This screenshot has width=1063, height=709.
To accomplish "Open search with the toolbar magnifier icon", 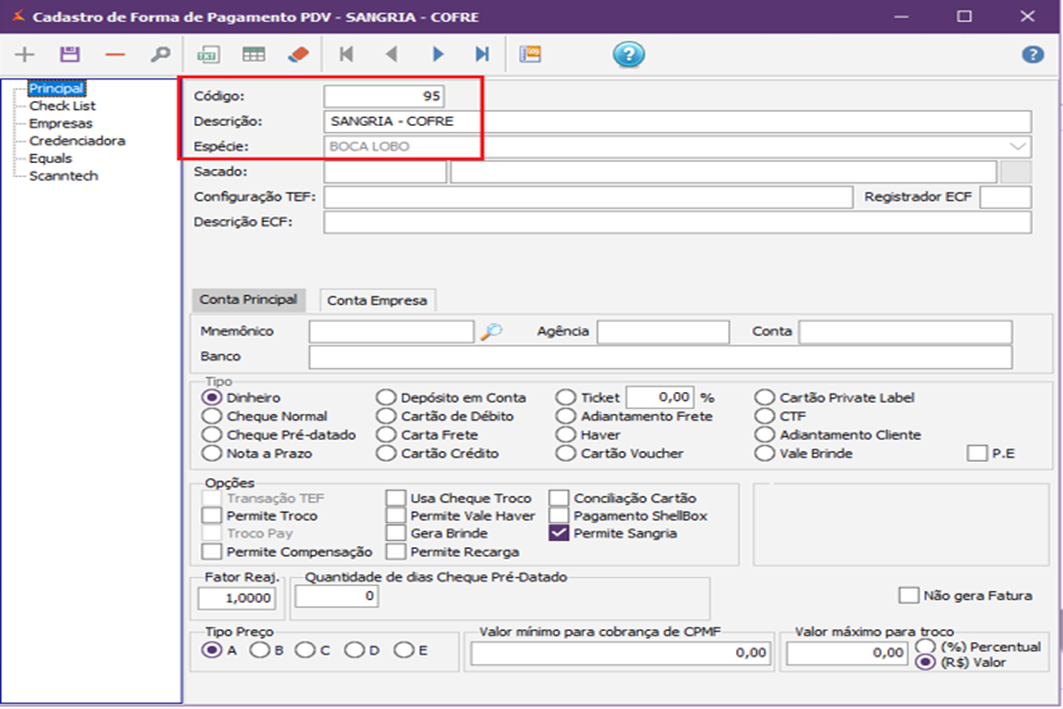I will pyautogui.click(x=160, y=54).
